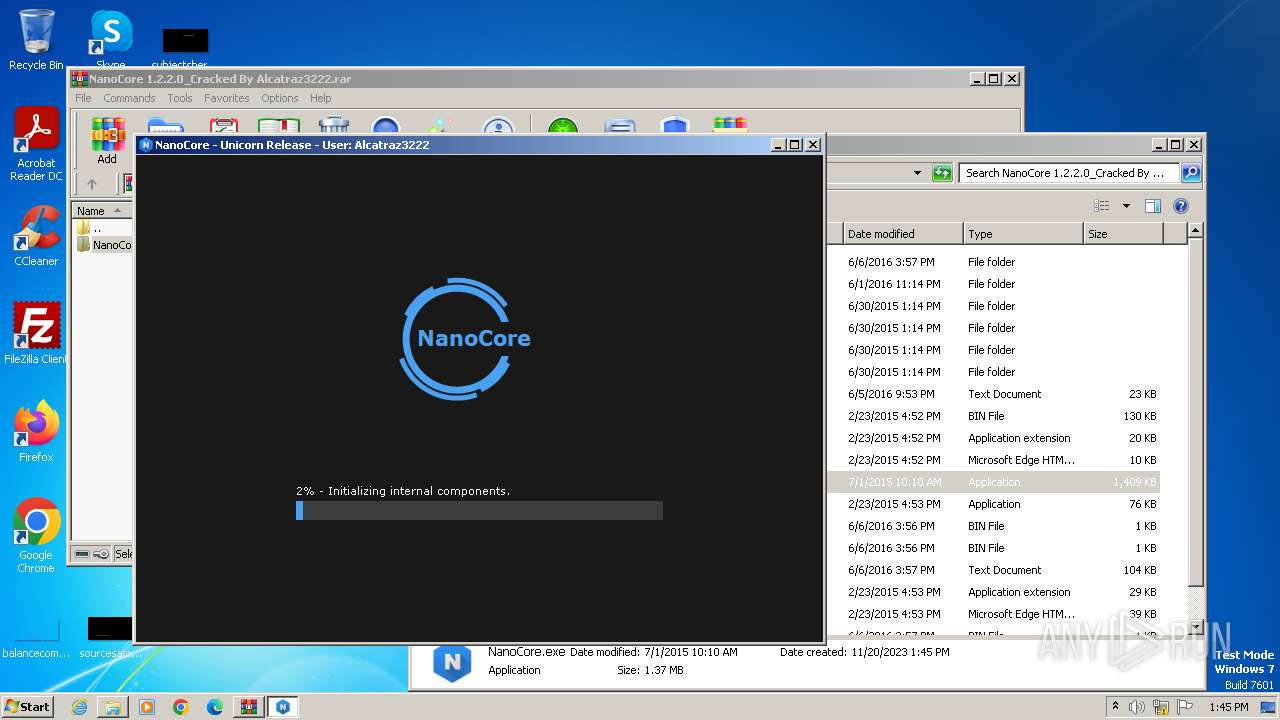
Task: Show hidden tray icons arrow
Action: point(1115,707)
